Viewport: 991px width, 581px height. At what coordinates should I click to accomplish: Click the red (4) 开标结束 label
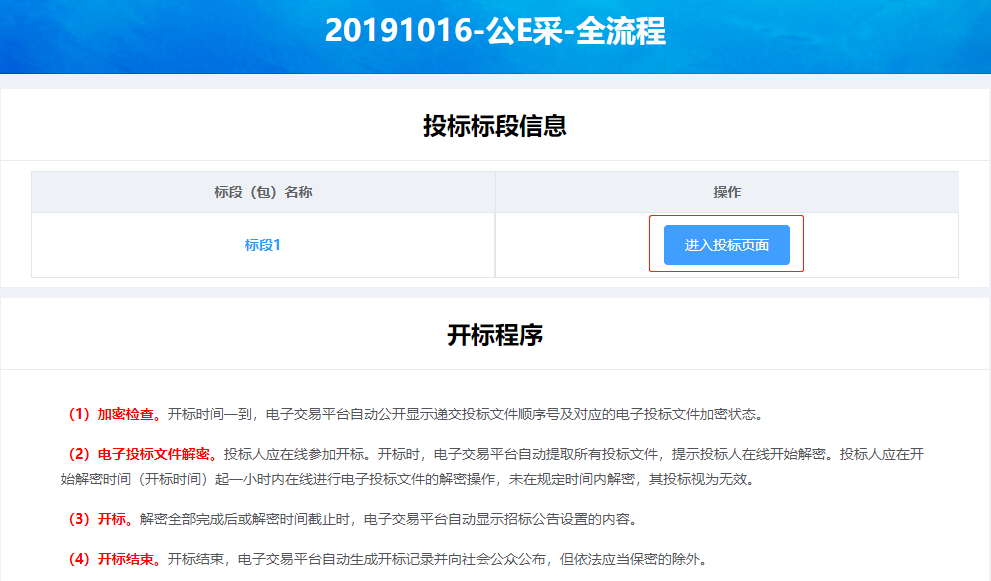coord(112,559)
